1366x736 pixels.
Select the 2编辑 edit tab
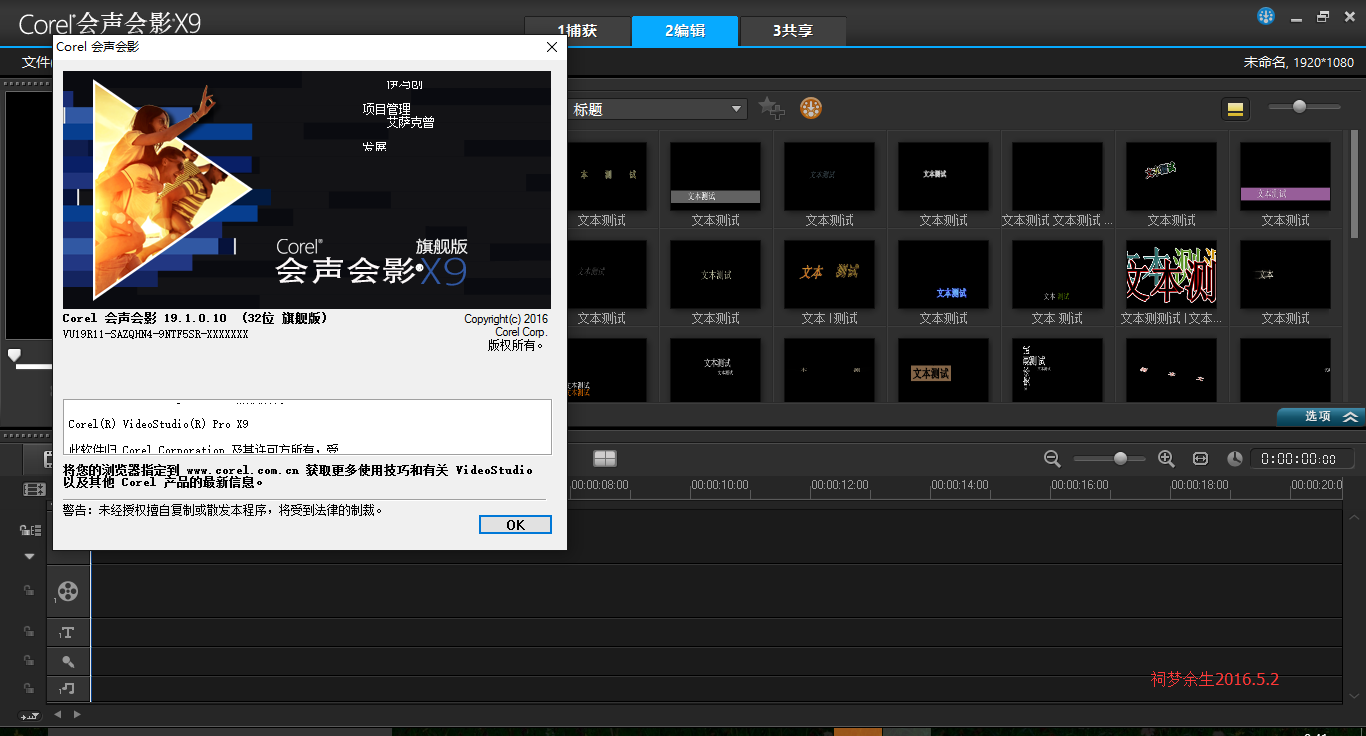pos(685,31)
